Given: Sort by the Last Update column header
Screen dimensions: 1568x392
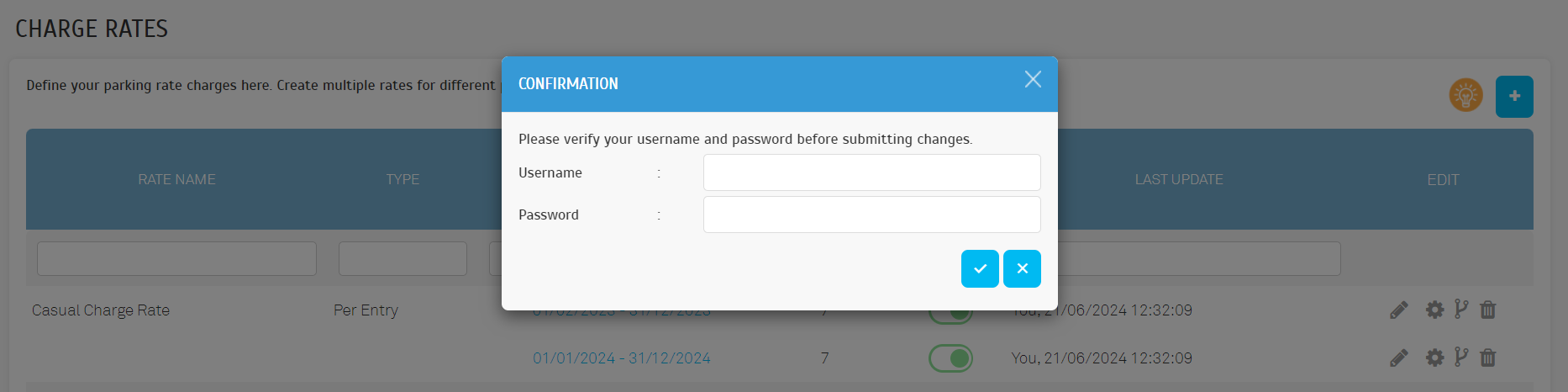Looking at the screenshot, I should (x=1178, y=179).
